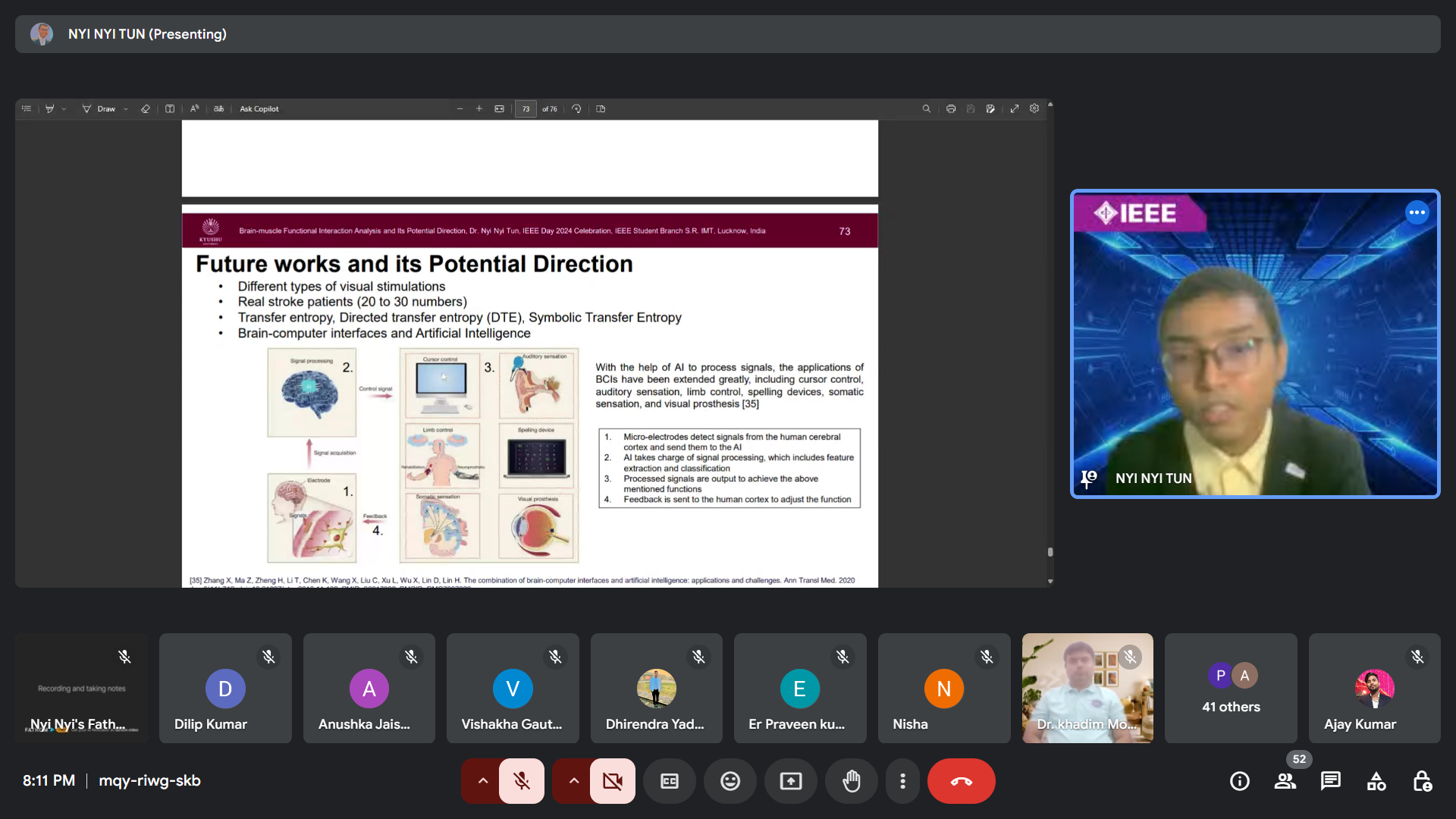
Task: Click the present screen icon
Action: click(791, 781)
